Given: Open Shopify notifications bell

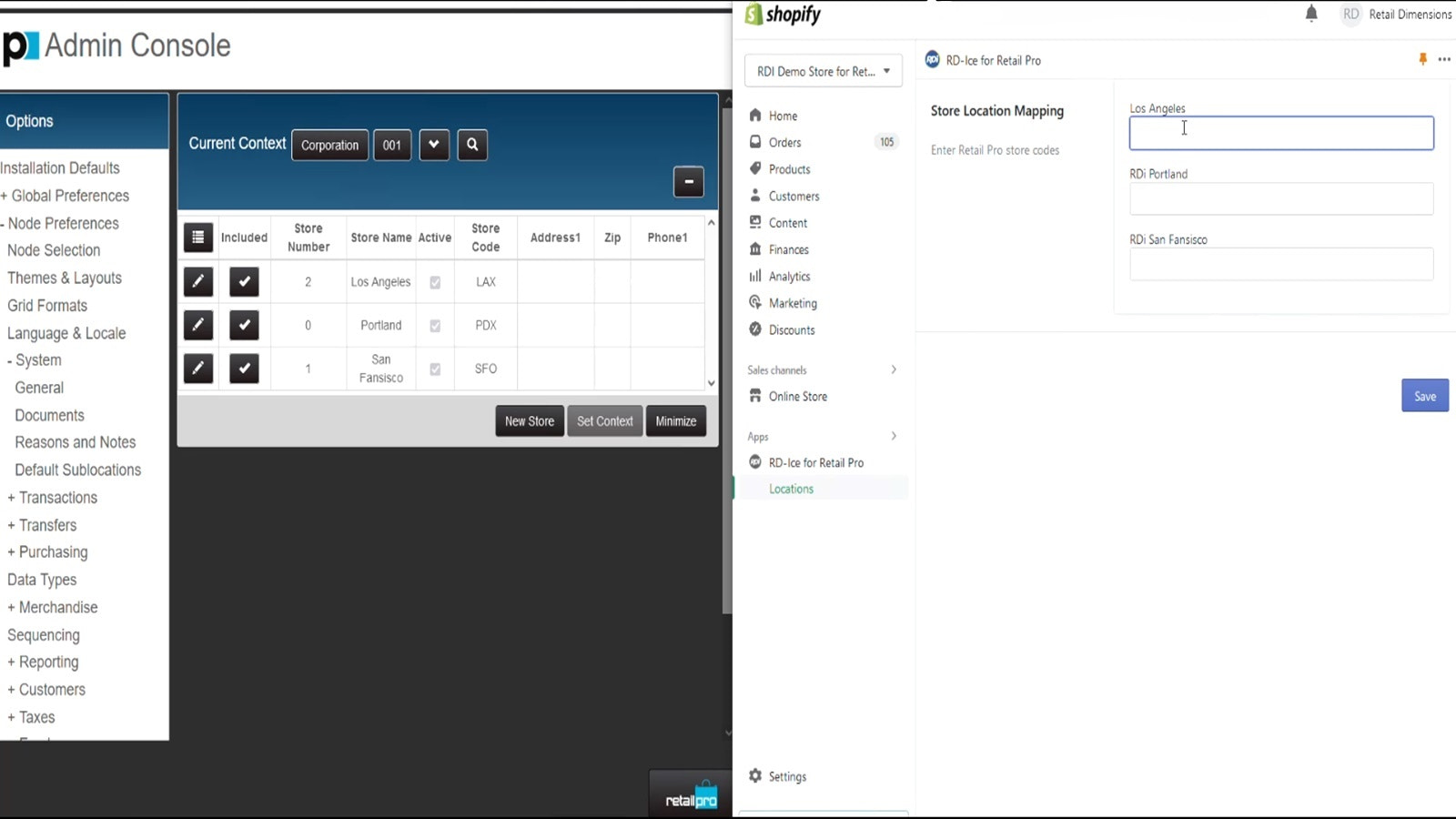Looking at the screenshot, I should pyautogui.click(x=1311, y=14).
